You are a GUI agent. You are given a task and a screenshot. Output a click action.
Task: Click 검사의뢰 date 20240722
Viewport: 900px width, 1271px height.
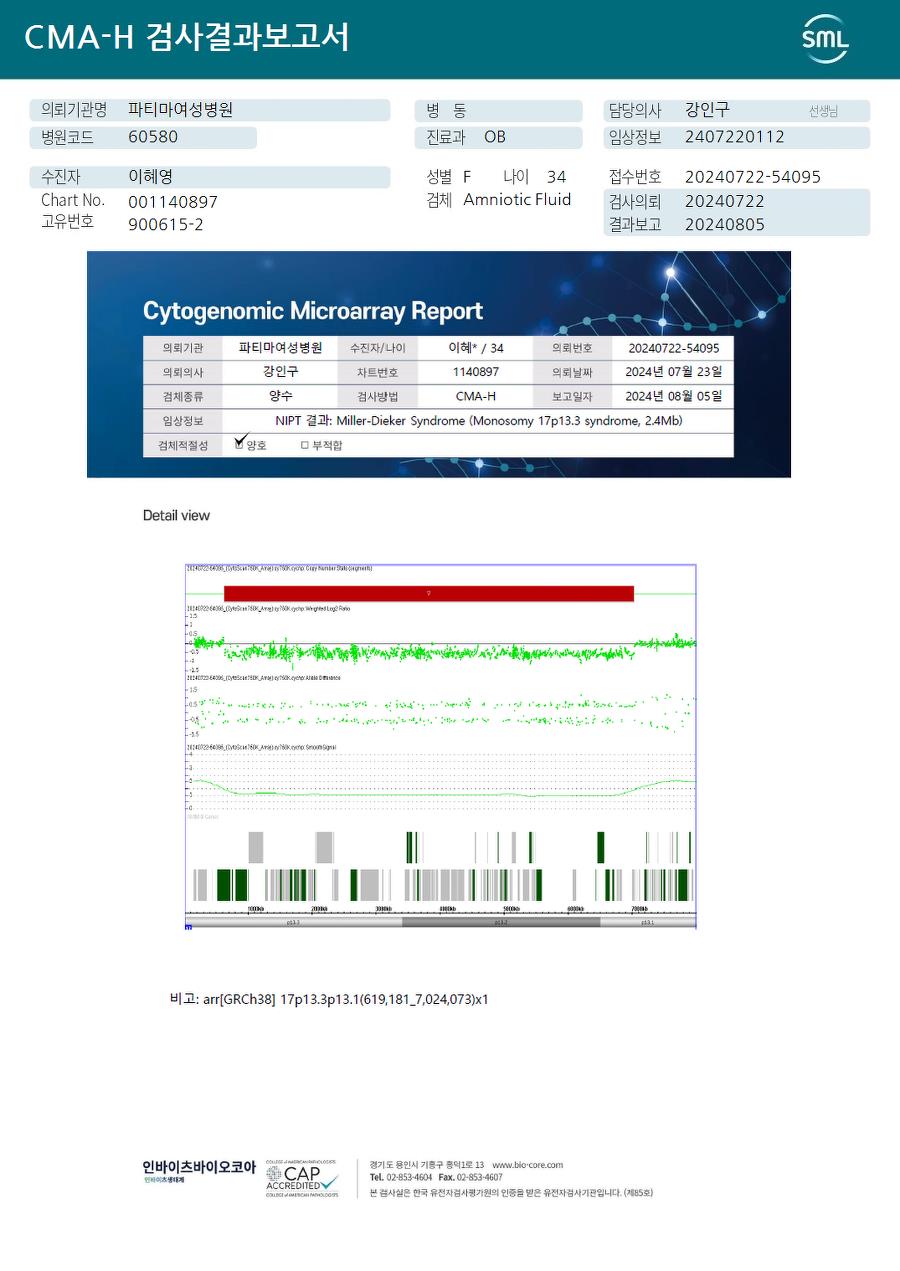[x=725, y=201]
